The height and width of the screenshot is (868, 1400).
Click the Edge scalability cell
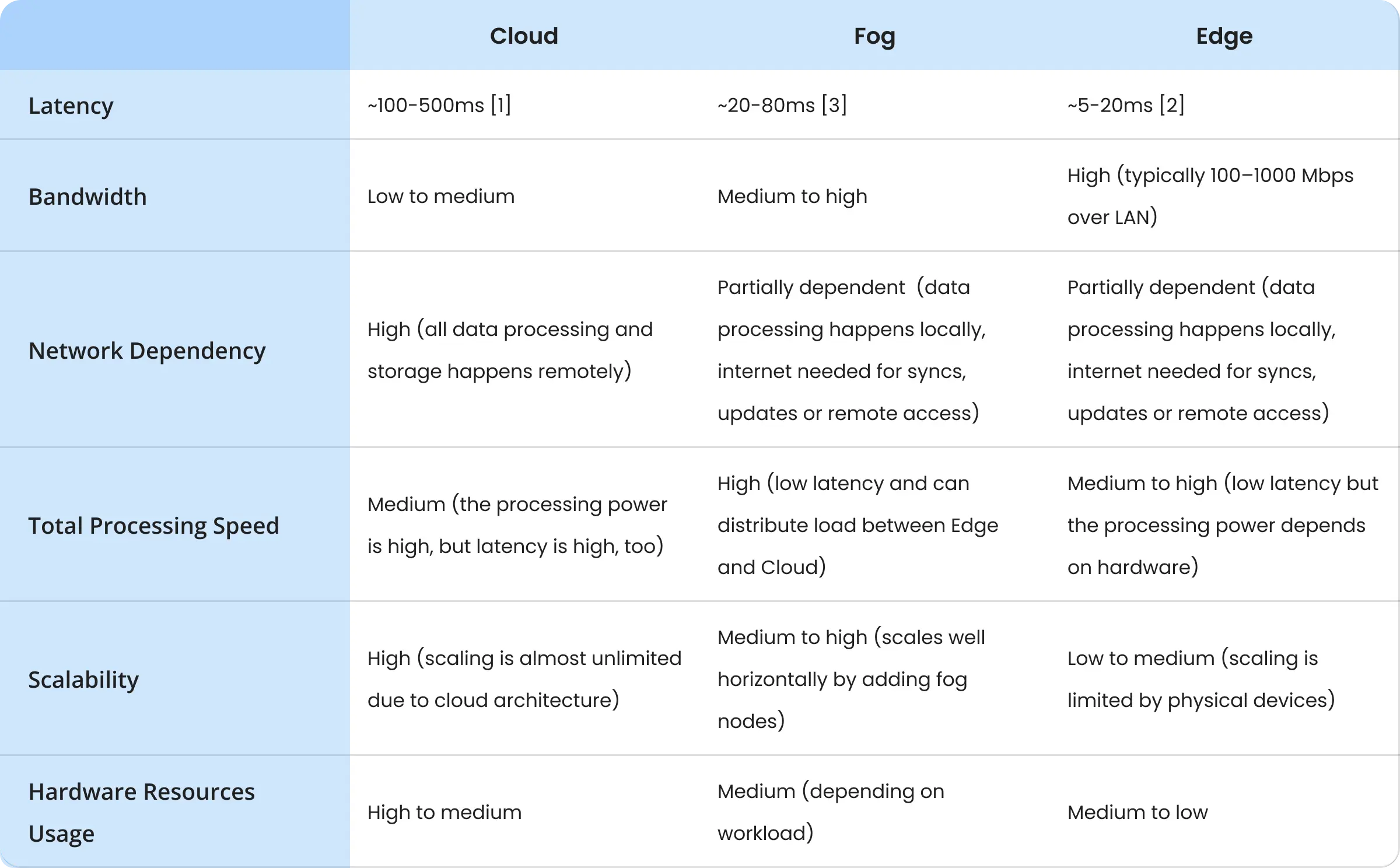pyautogui.click(x=1200, y=679)
